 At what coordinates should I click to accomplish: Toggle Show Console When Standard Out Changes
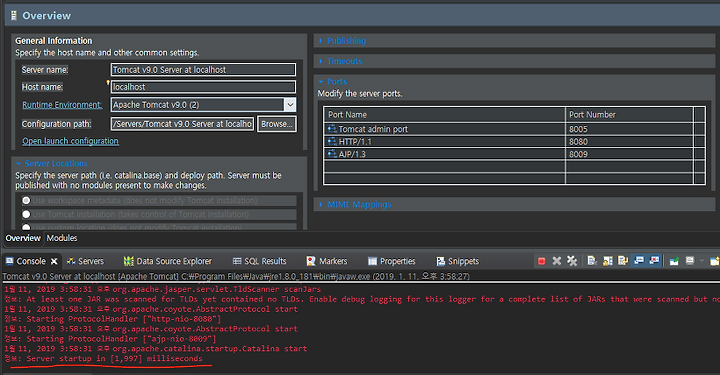coord(639,260)
